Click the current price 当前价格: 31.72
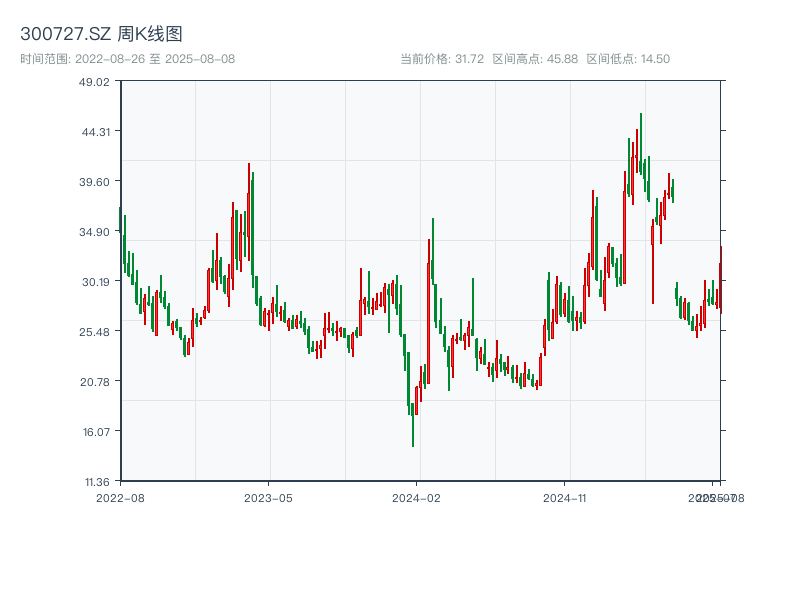 (x=442, y=59)
